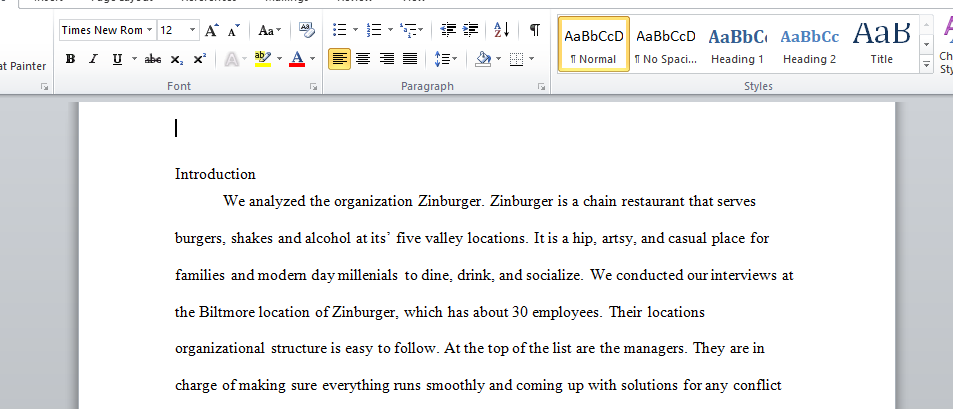
Task: Apply the No Spacing style
Action: 666,44
